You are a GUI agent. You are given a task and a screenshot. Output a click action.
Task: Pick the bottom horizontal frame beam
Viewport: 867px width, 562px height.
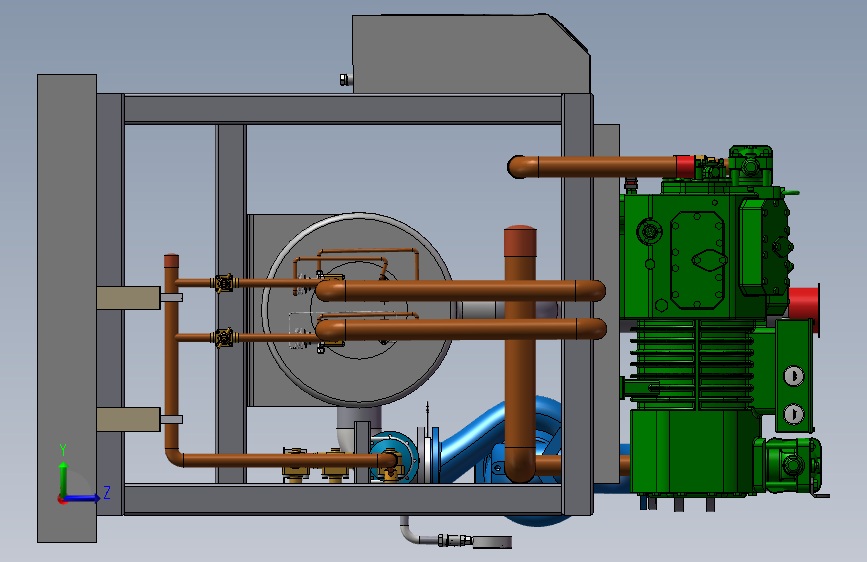pyautogui.click(x=343, y=499)
